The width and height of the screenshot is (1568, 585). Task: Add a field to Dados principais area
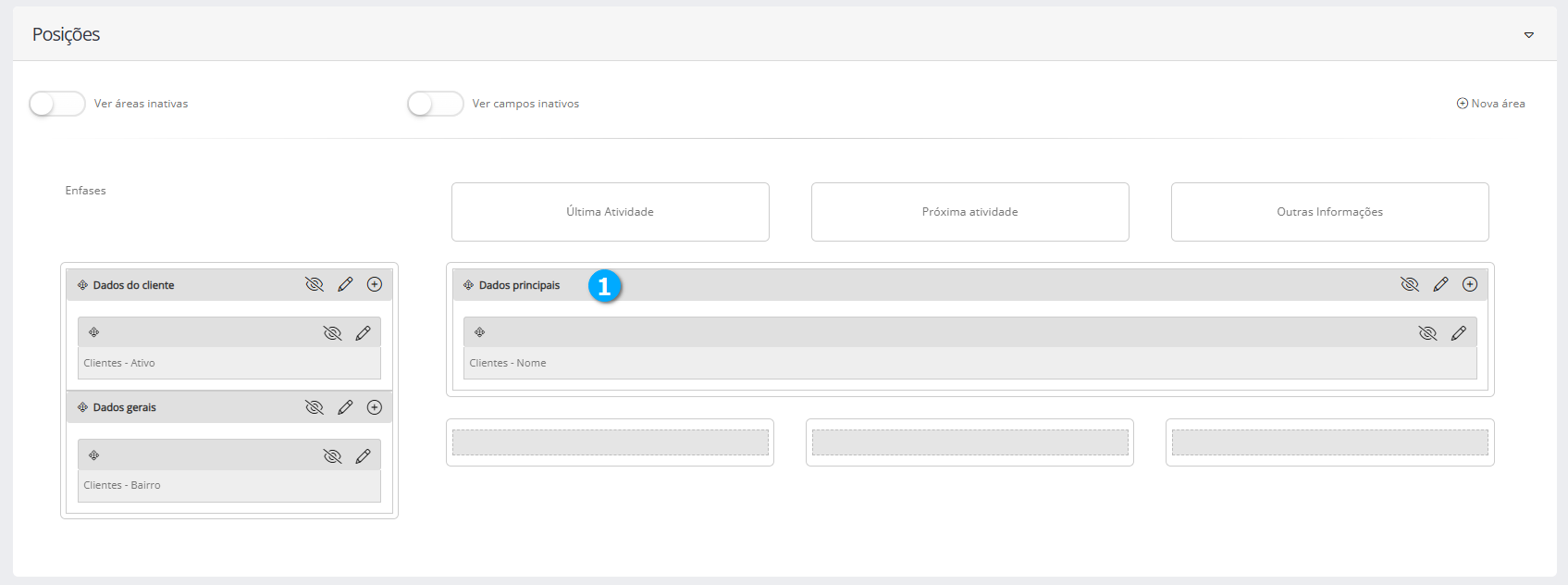pos(1470,285)
